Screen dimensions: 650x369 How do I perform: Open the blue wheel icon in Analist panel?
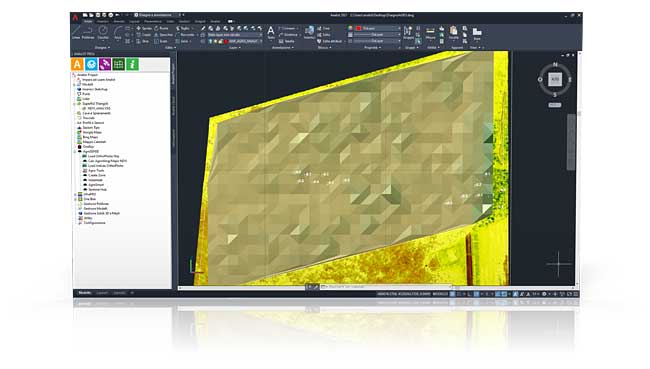tap(91, 64)
